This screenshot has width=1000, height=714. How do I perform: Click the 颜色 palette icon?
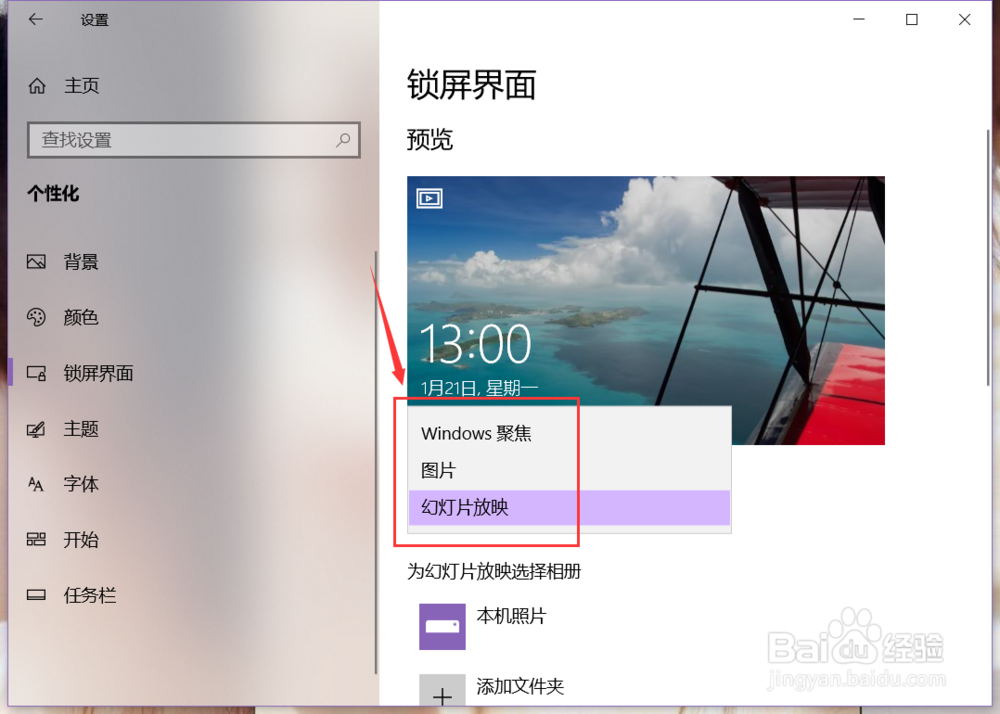pos(36,317)
